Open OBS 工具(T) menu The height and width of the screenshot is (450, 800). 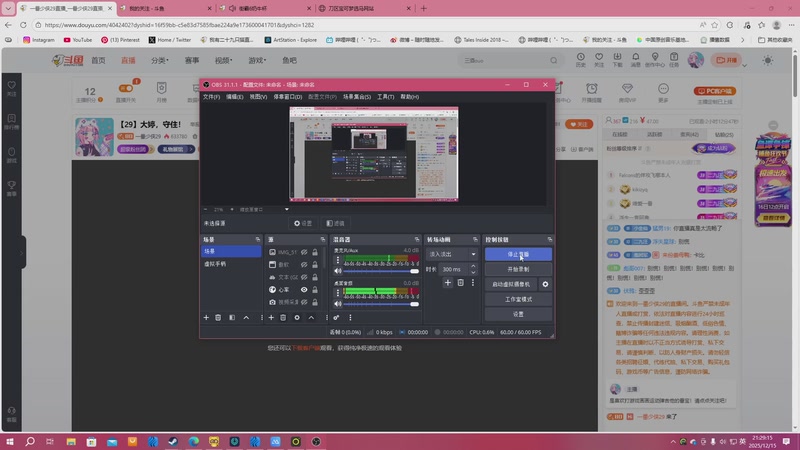(x=385, y=96)
